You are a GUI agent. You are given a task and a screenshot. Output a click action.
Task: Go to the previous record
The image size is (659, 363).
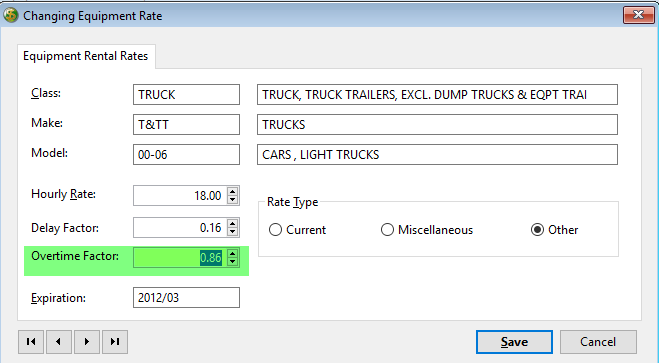(59, 342)
